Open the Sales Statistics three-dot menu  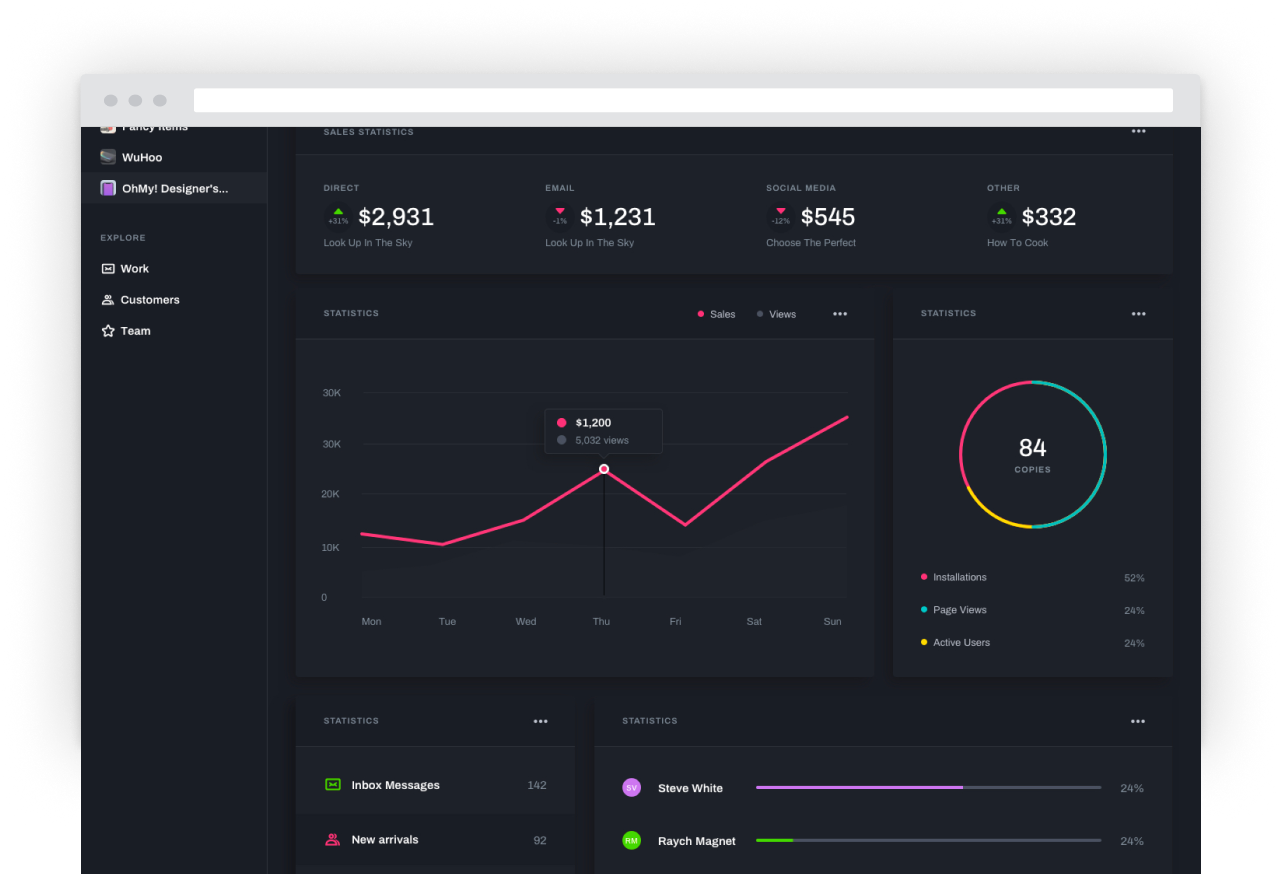(1138, 131)
